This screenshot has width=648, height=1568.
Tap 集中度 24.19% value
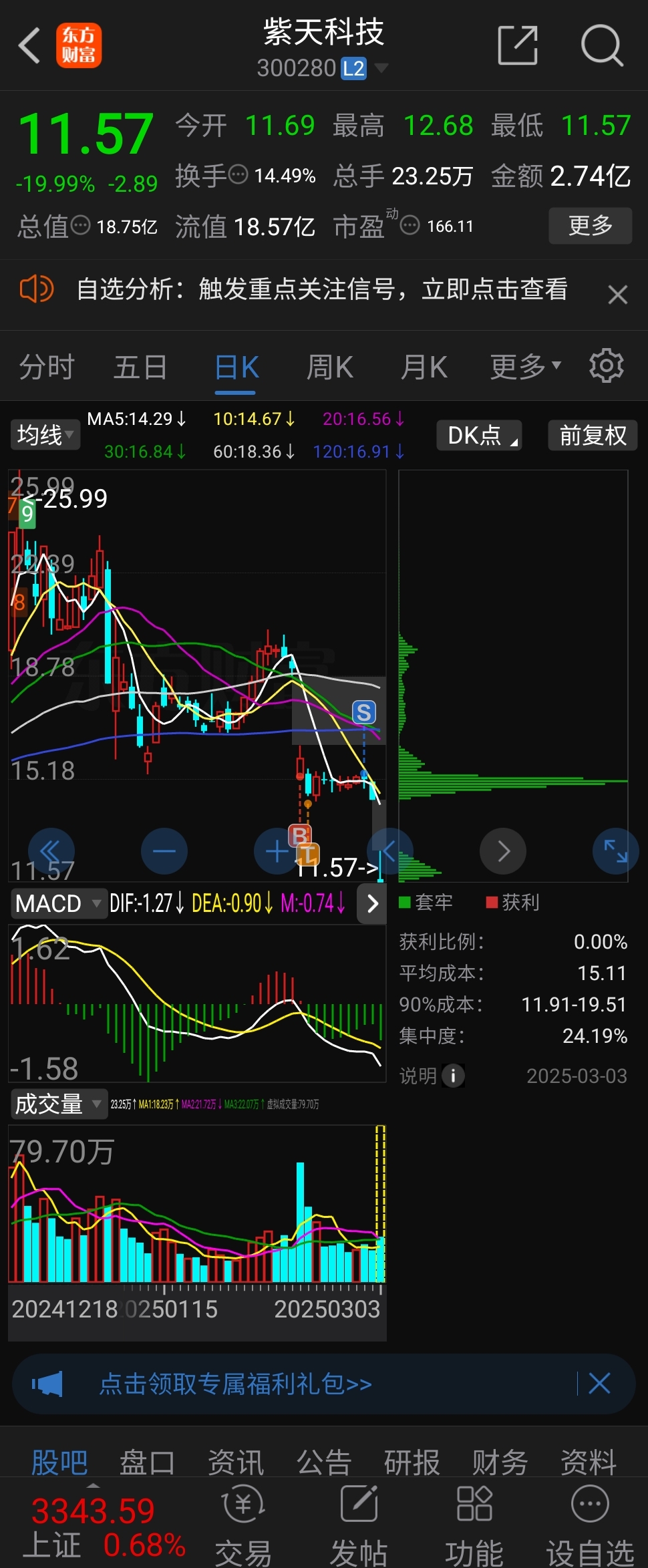tap(595, 1036)
